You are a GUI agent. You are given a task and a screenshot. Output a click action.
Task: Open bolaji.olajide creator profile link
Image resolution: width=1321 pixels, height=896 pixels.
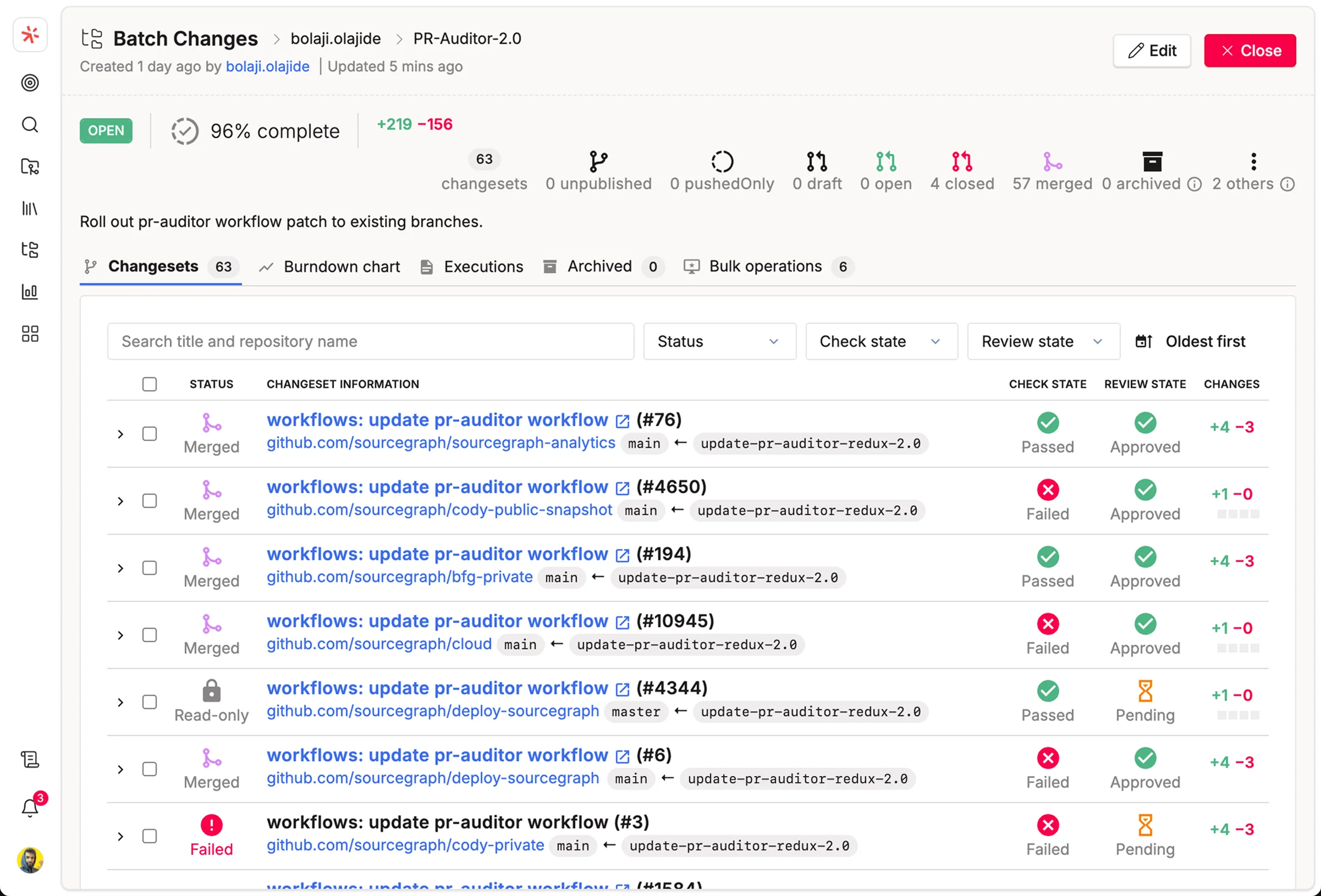(x=267, y=67)
